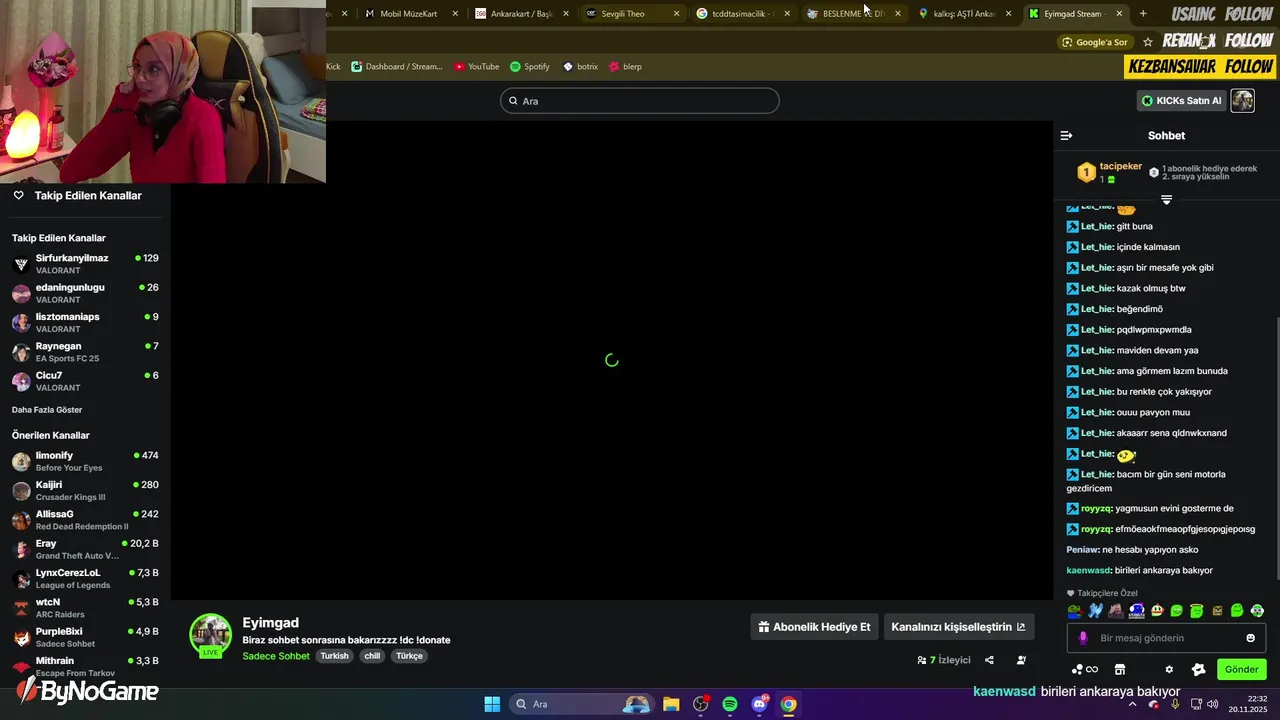Open the shop icon below chat input
1280x720 pixels.
[1120, 669]
